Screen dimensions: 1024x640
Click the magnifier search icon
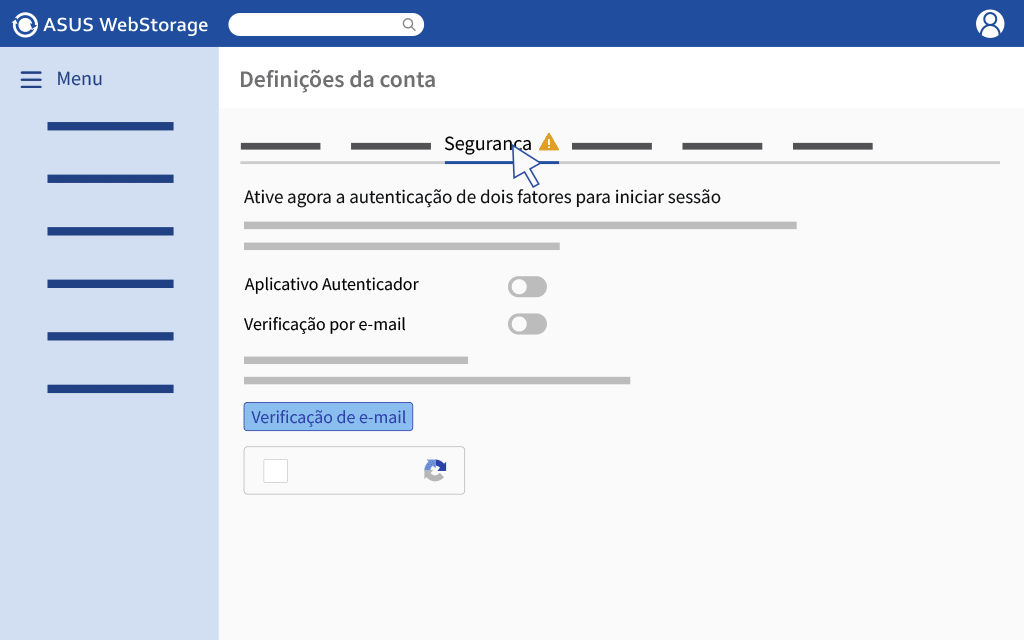[409, 25]
